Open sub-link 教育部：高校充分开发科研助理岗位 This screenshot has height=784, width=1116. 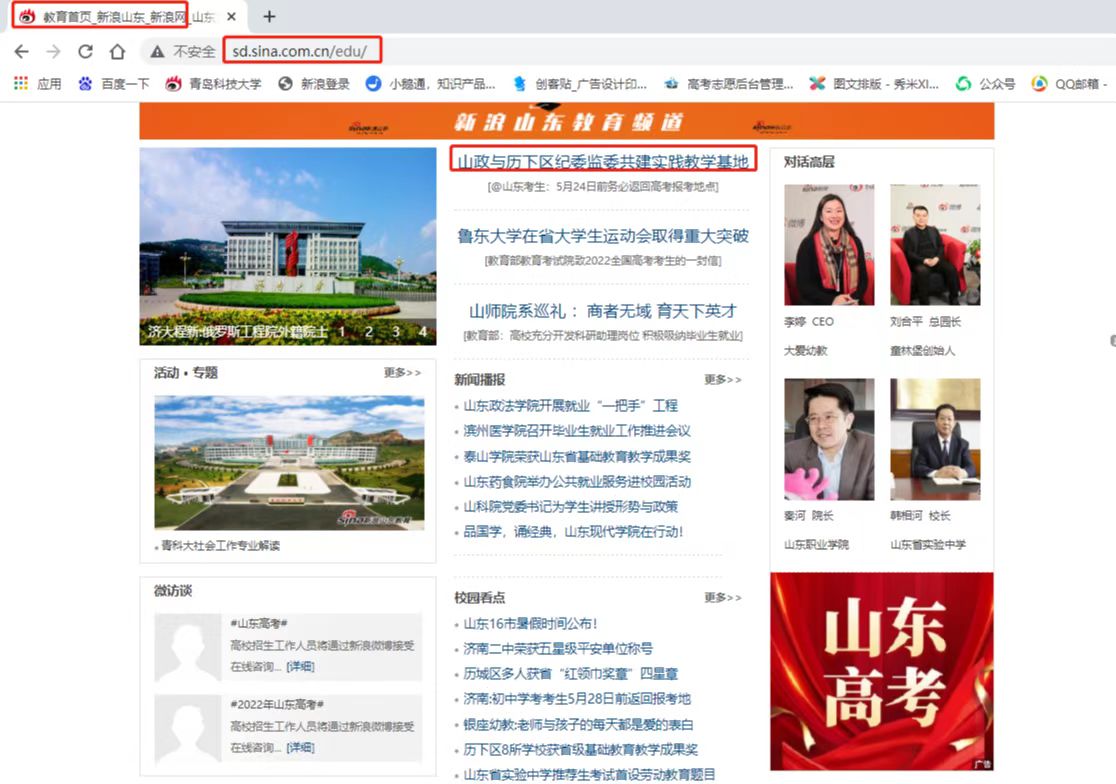pyautogui.click(x=603, y=336)
